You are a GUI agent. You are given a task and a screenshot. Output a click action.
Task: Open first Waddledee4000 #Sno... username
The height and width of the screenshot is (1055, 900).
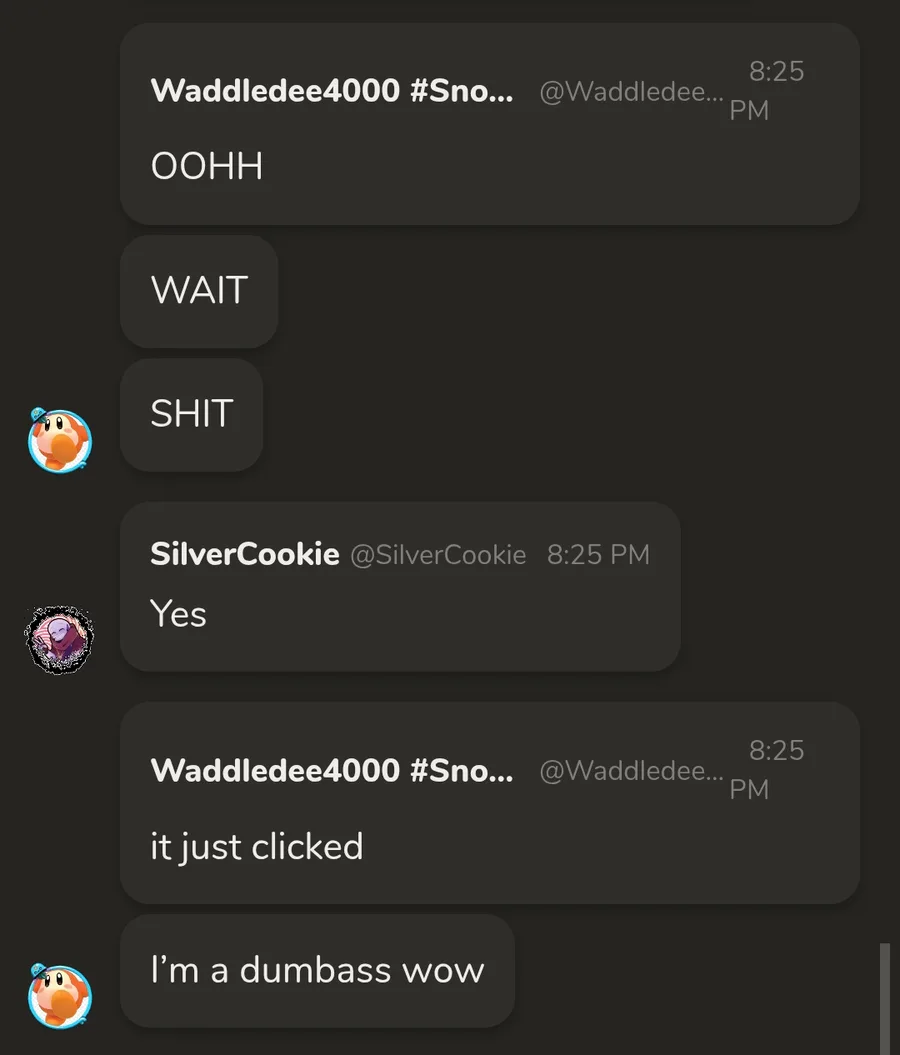click(x=332, y=90)
